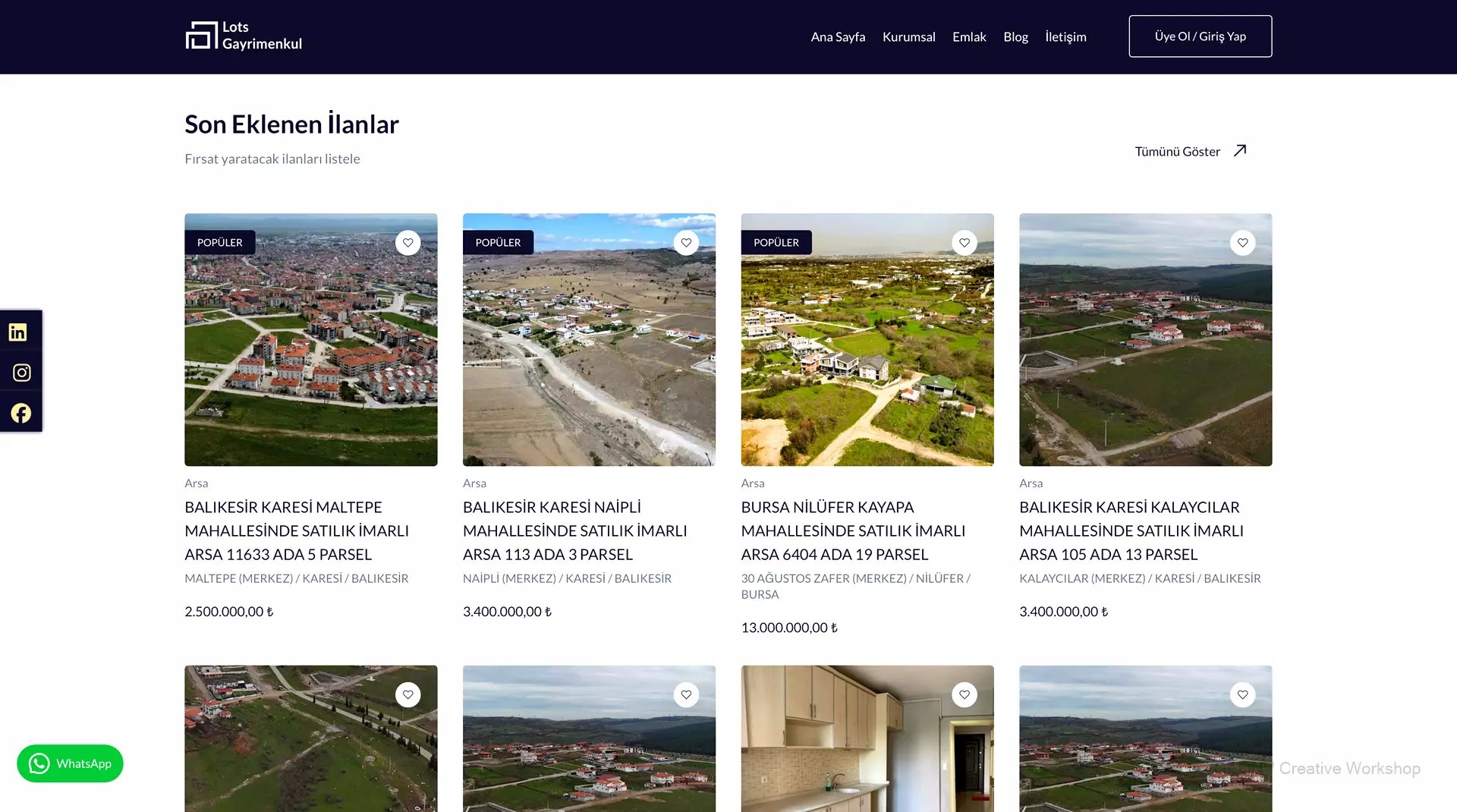Click the Arsa label above Maltepe listing

tap(197, 483)
